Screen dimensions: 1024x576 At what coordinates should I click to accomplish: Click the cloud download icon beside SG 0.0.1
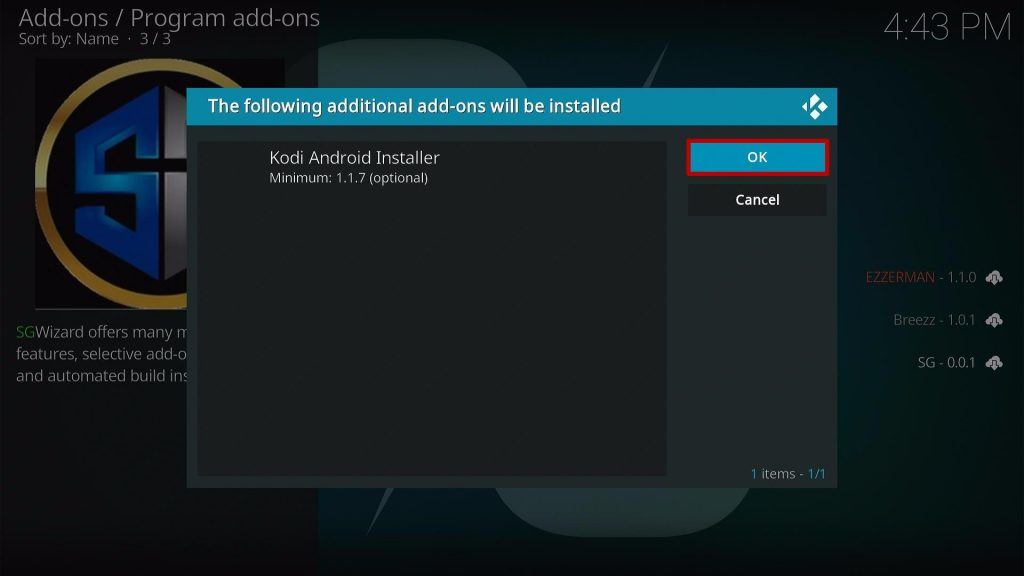994,362
